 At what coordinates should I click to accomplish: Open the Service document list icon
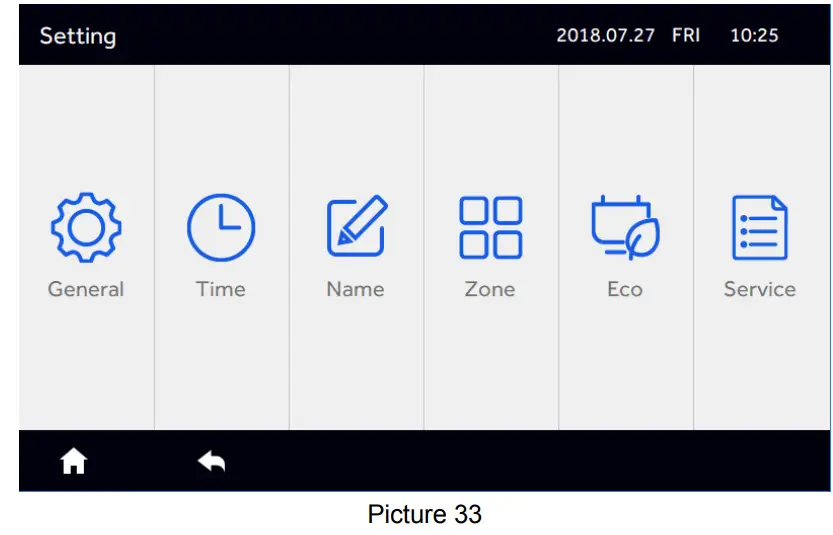(x=760, y=227)
